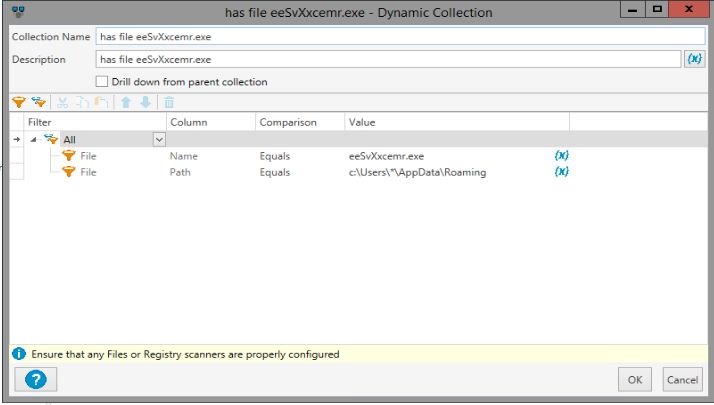
Task: Collapse the All filter group tree
Action: (33, 140)
